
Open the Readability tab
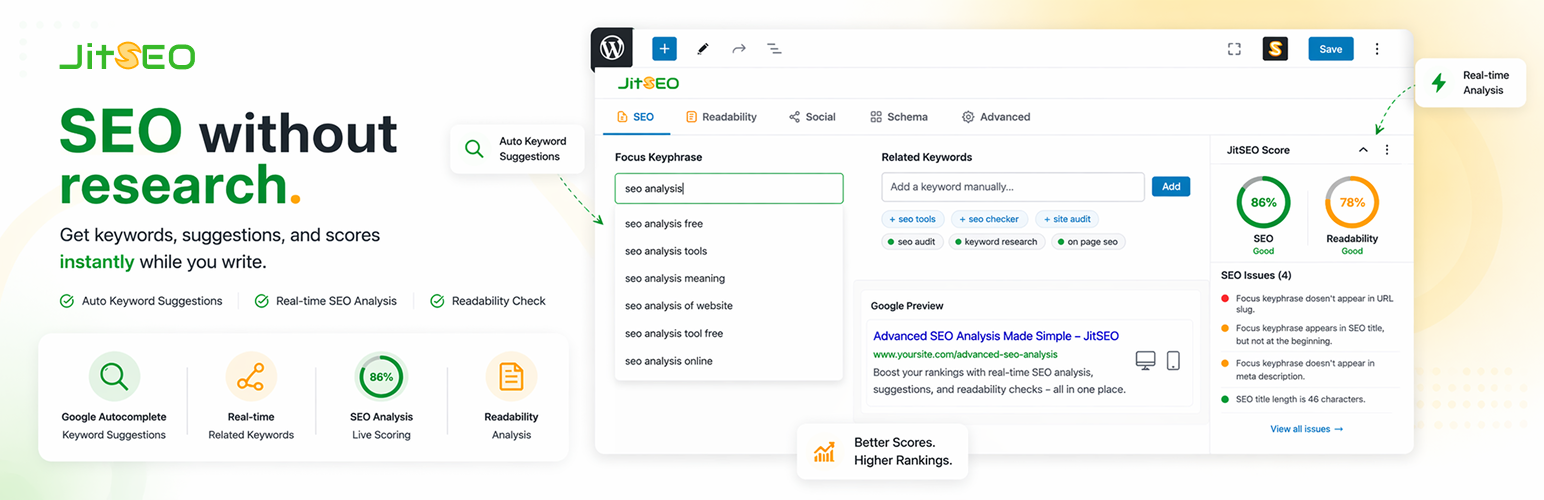click(721, 117)
